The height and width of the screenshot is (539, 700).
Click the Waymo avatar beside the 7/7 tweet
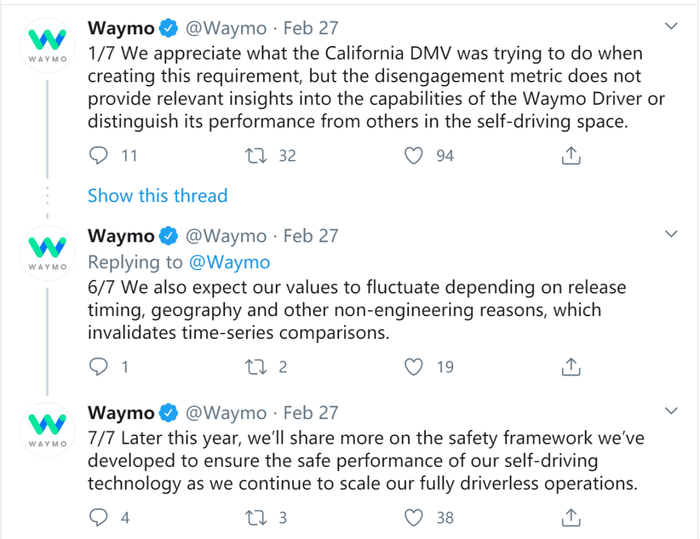click(x=47, y=429)
